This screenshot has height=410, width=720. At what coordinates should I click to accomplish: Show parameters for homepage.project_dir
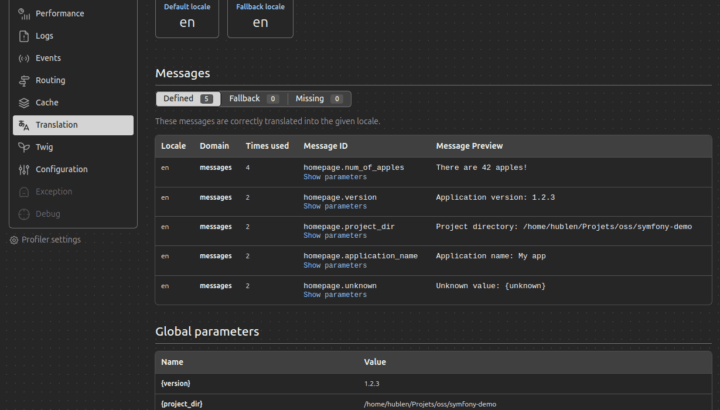click(335, 236)
